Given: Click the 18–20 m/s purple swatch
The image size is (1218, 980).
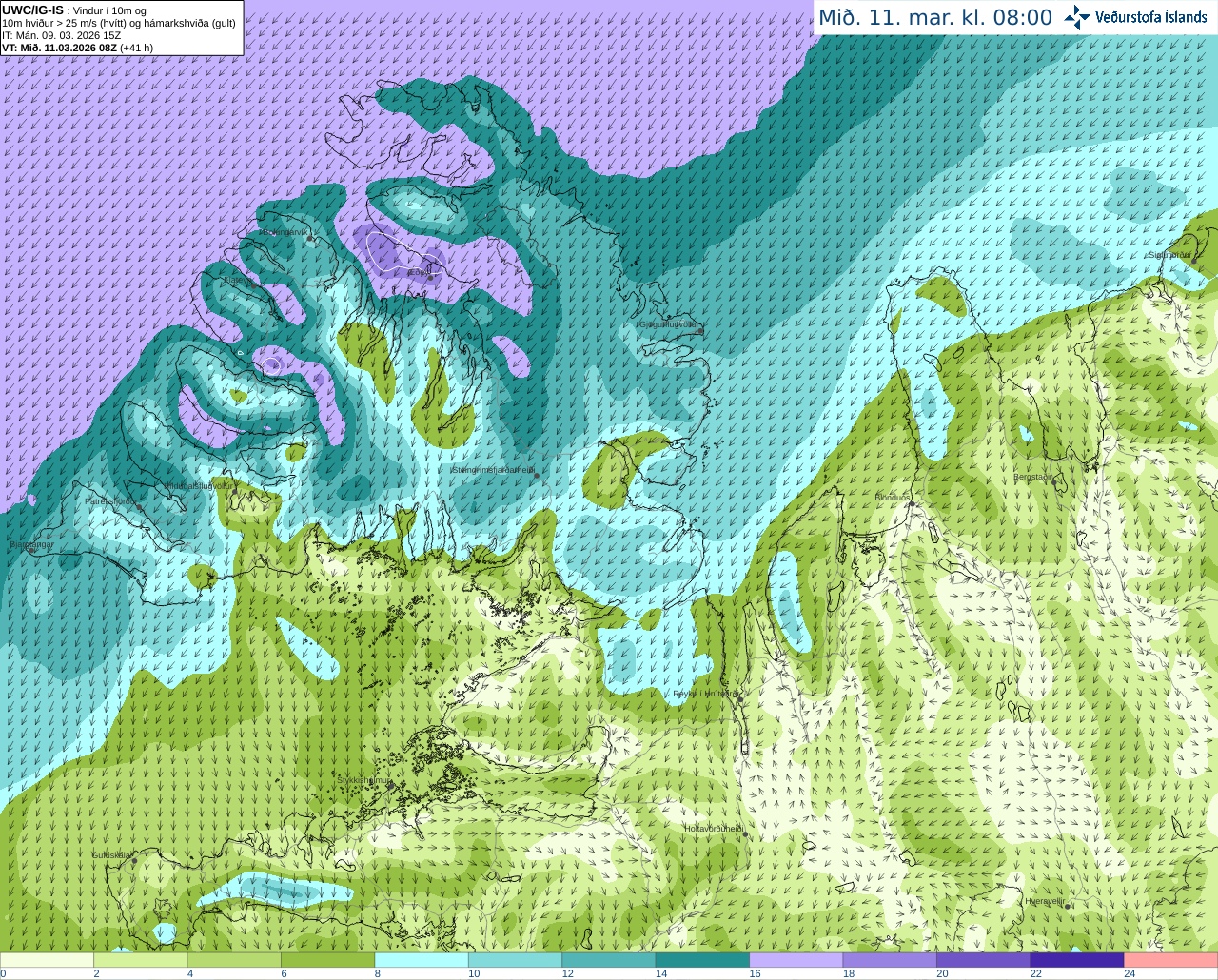Looking at the screenshot, I should click(x=890, y=960).
